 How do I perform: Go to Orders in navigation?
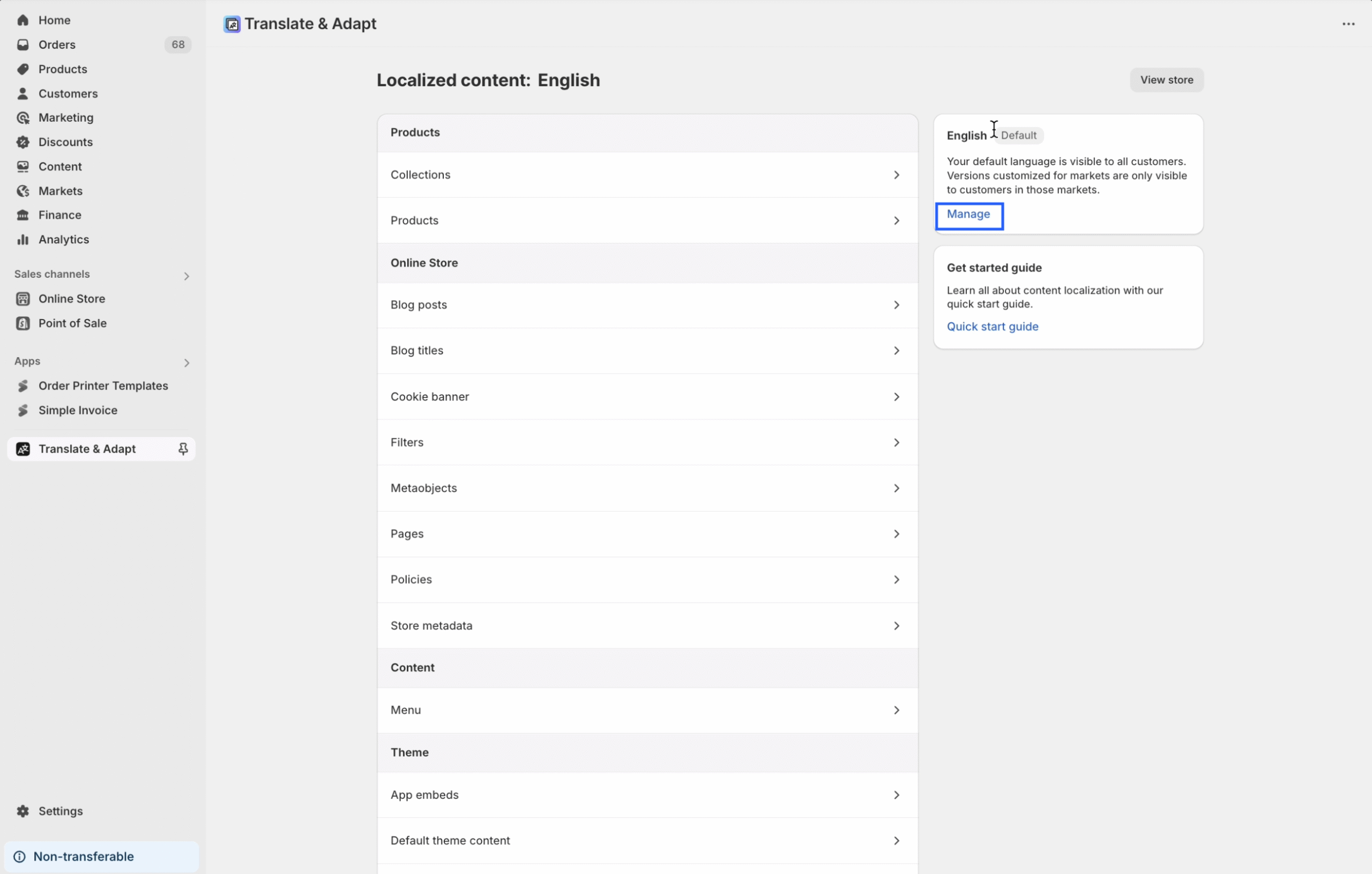[x=57, y=45]
